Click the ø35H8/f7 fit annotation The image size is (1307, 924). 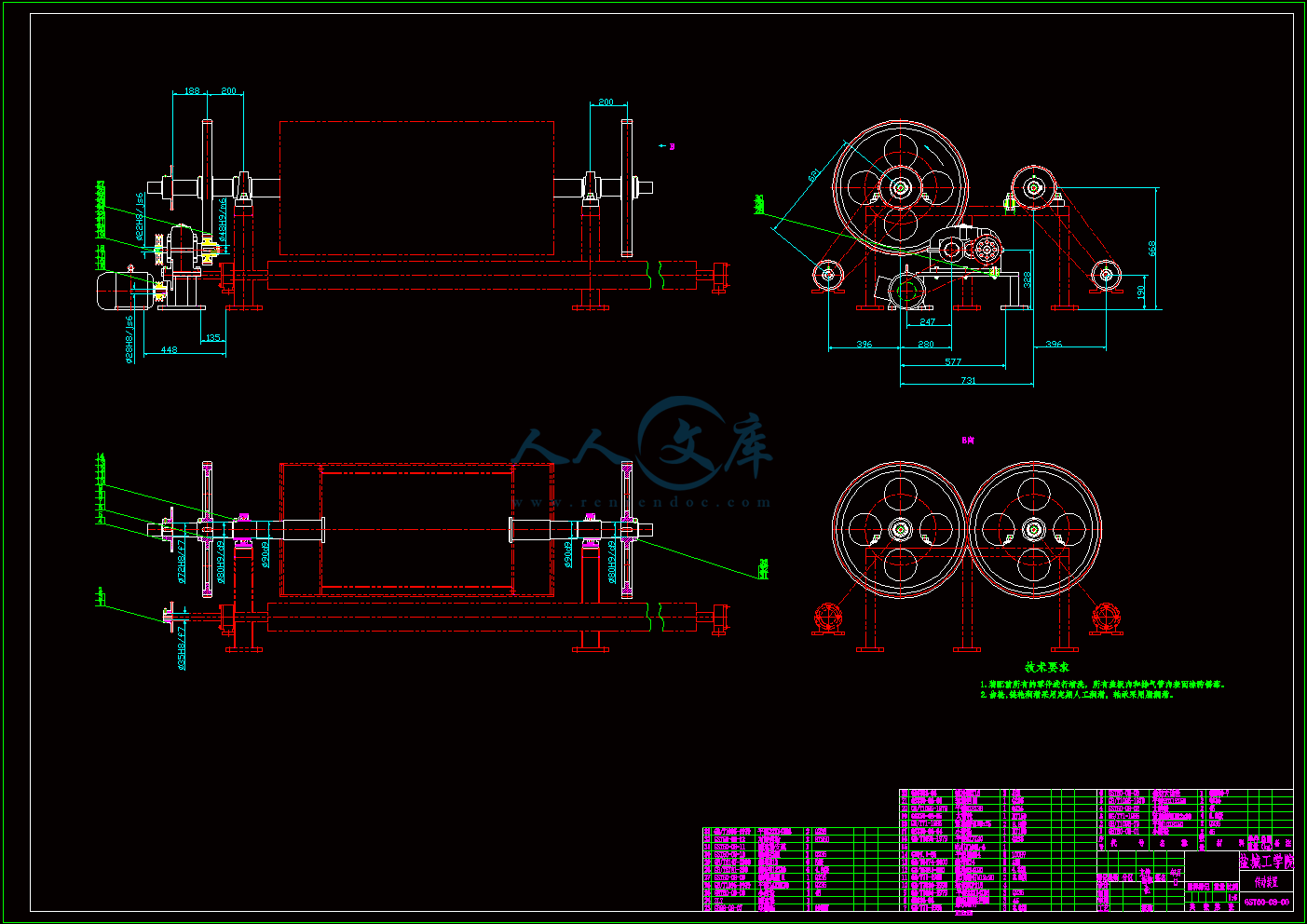(x=182, y=647)
